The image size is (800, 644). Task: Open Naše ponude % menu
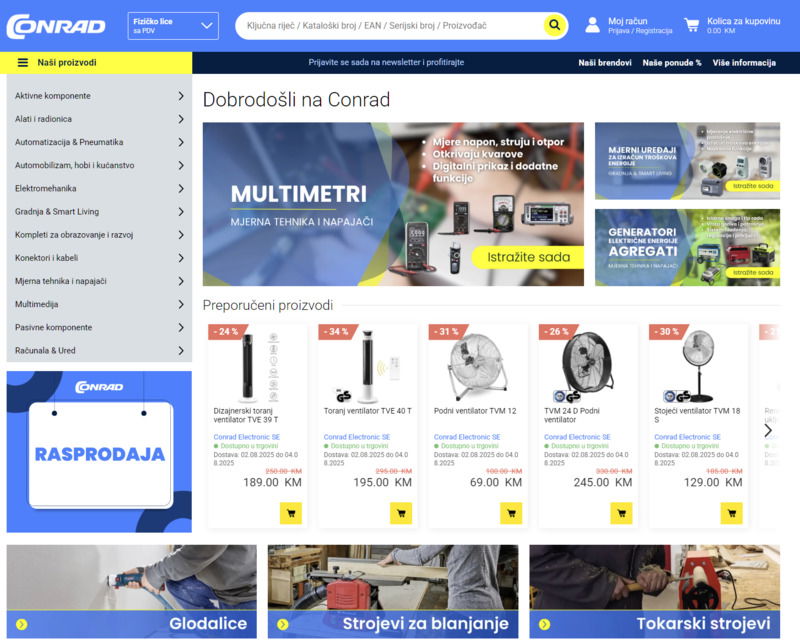coord(671,63)
